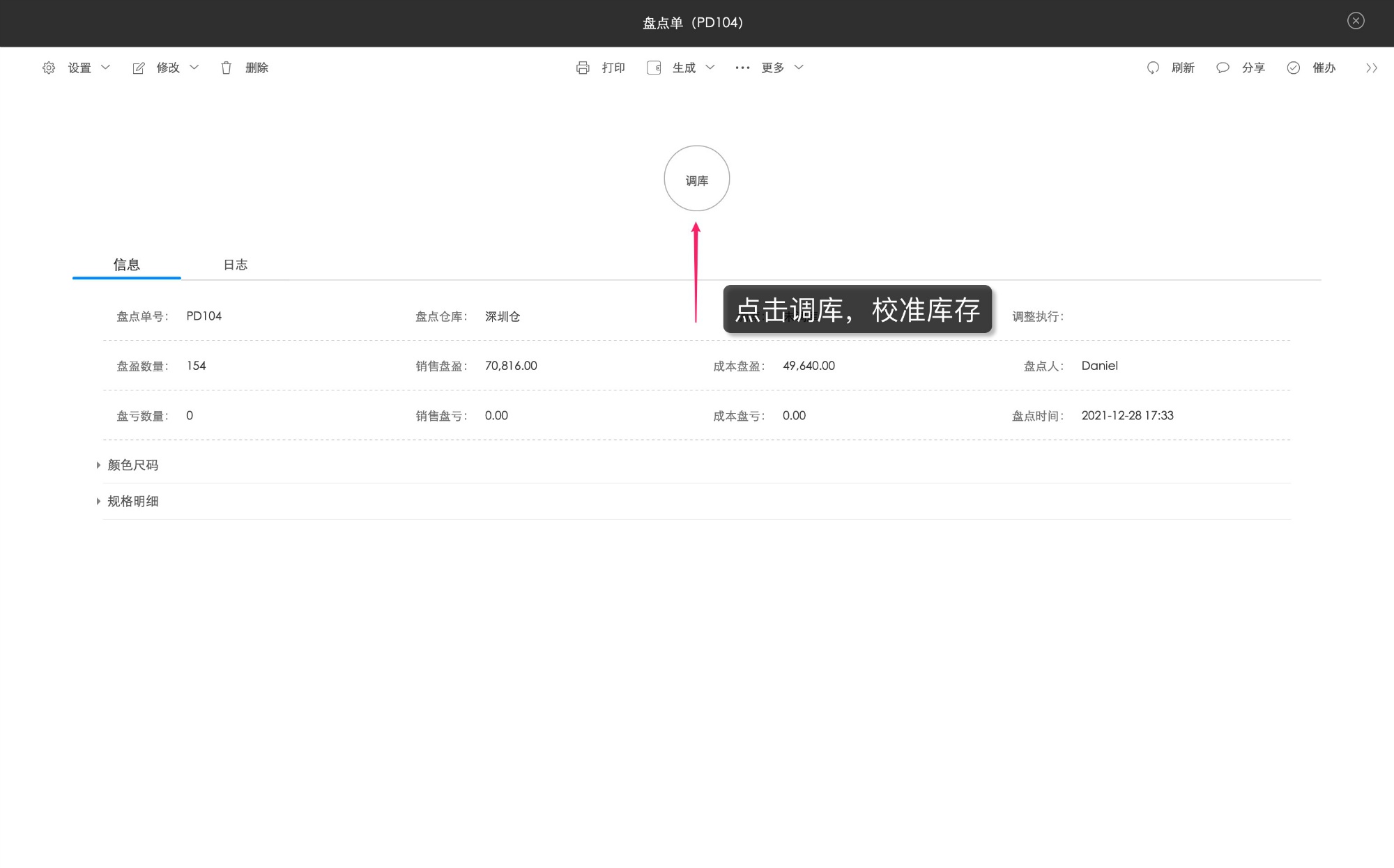Click the 生成 menu label
The height and width of the screenshot is (868, 1394).
click(x=684, y=68)
